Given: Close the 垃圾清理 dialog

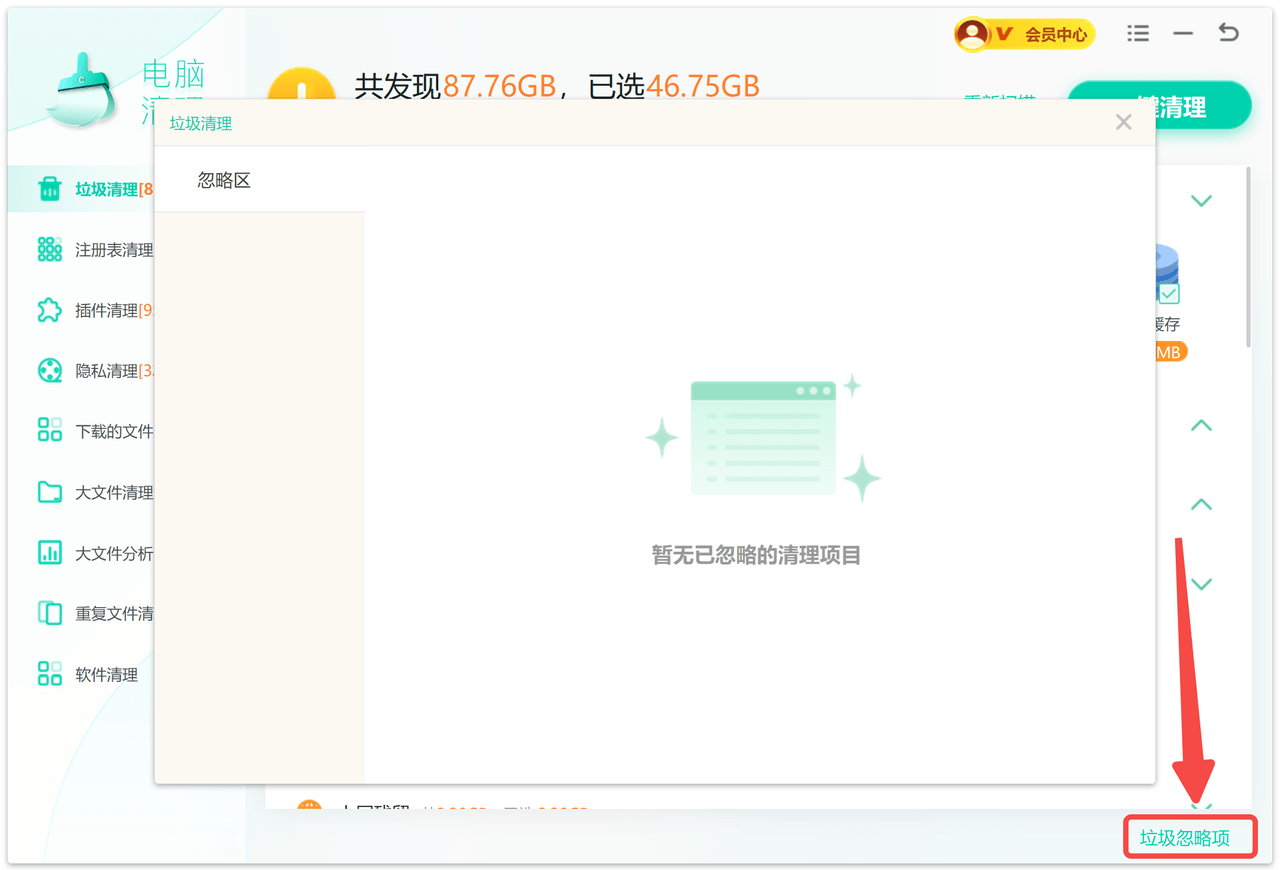Looking at the screenshot, I should coord(1124,122).
